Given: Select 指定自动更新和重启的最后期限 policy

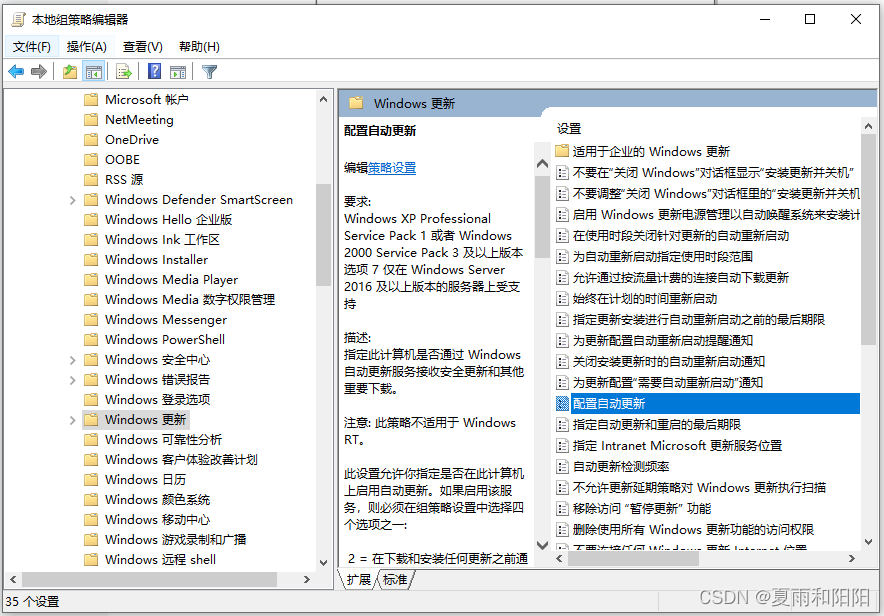Looking at the screenshot, I should point(657,424).
